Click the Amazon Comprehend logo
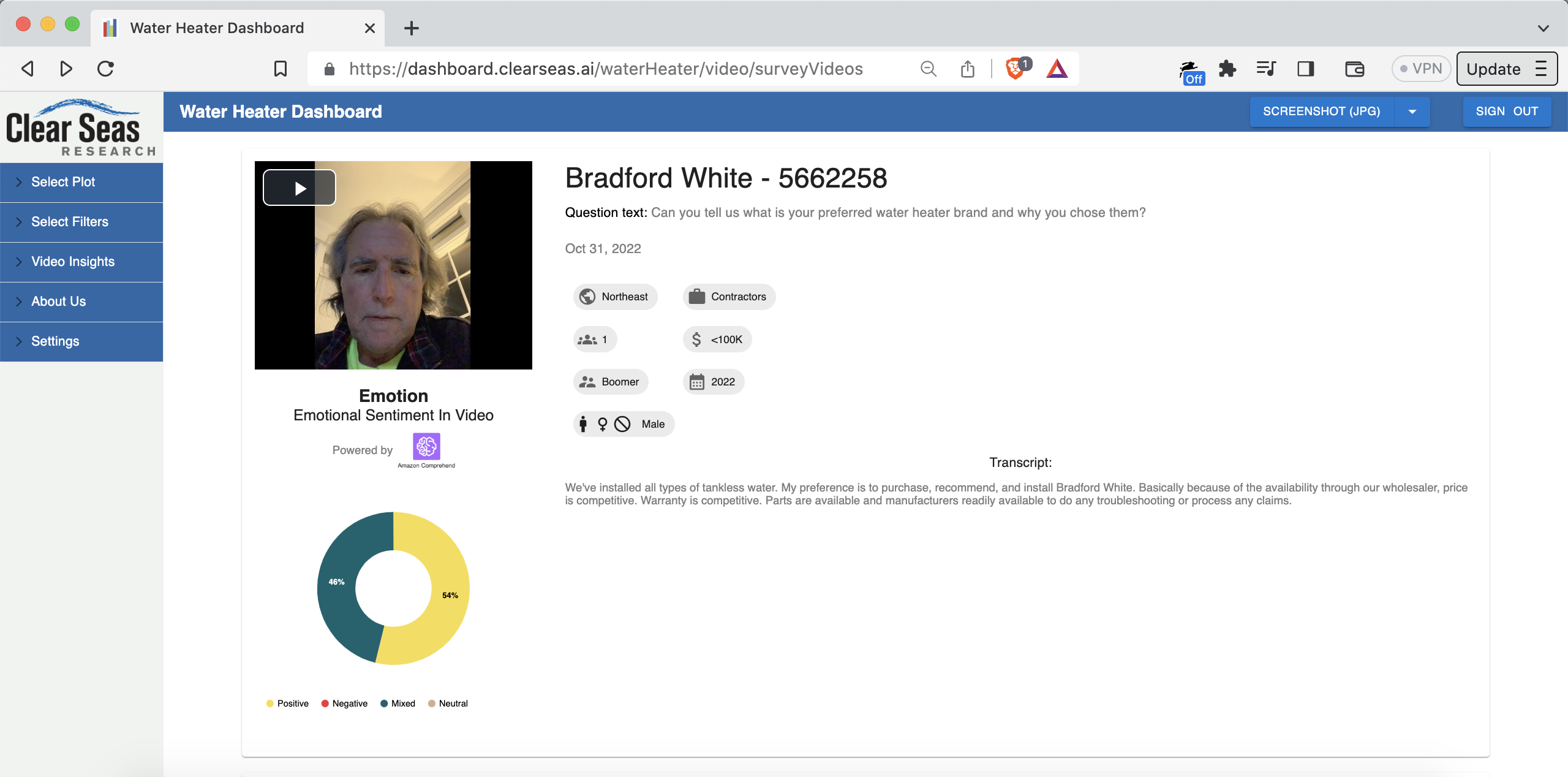 pos(425,447)
